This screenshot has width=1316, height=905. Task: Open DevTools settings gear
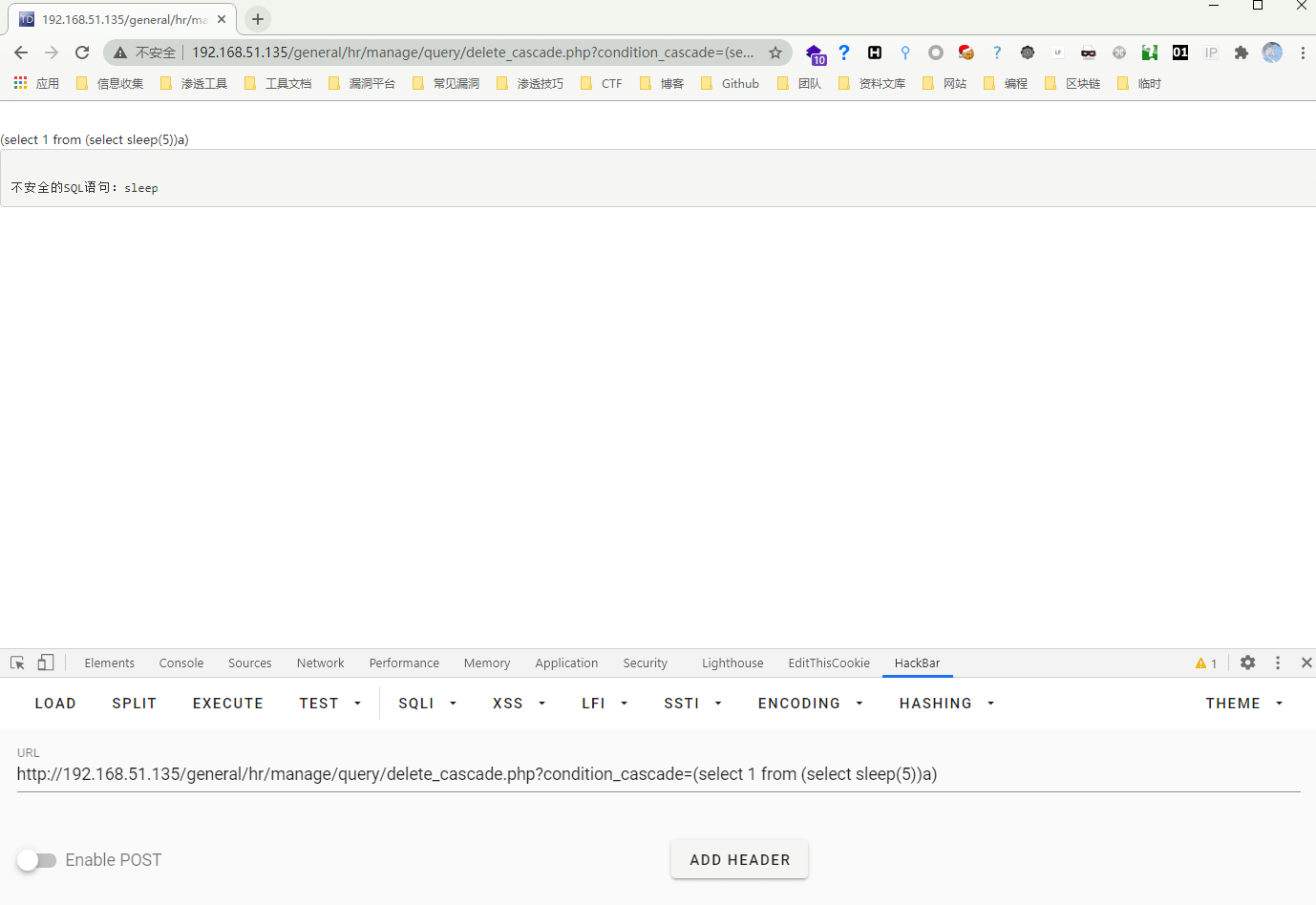tap(1247, 663)
